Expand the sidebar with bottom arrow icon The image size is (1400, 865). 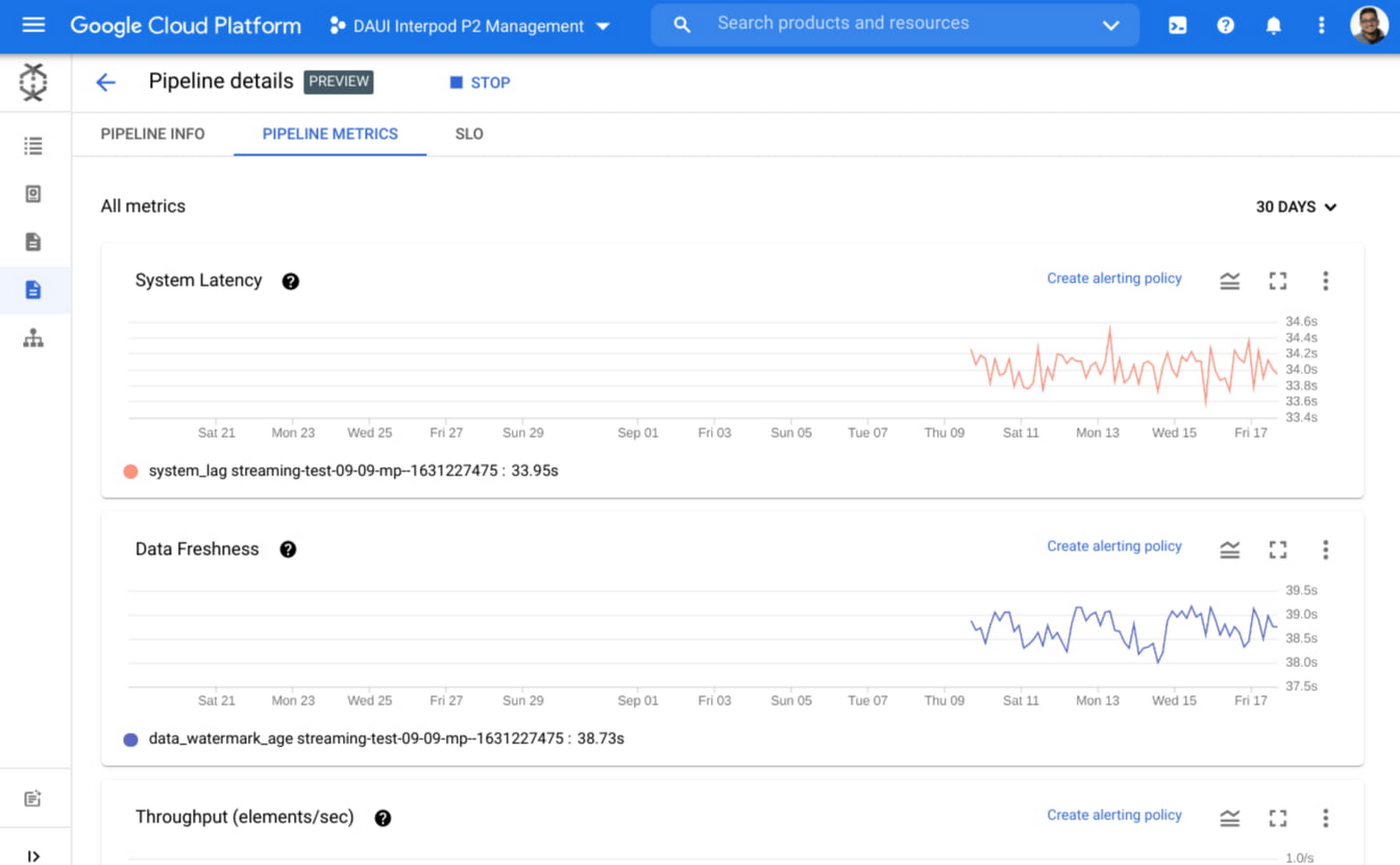click(x=33, y=855)
